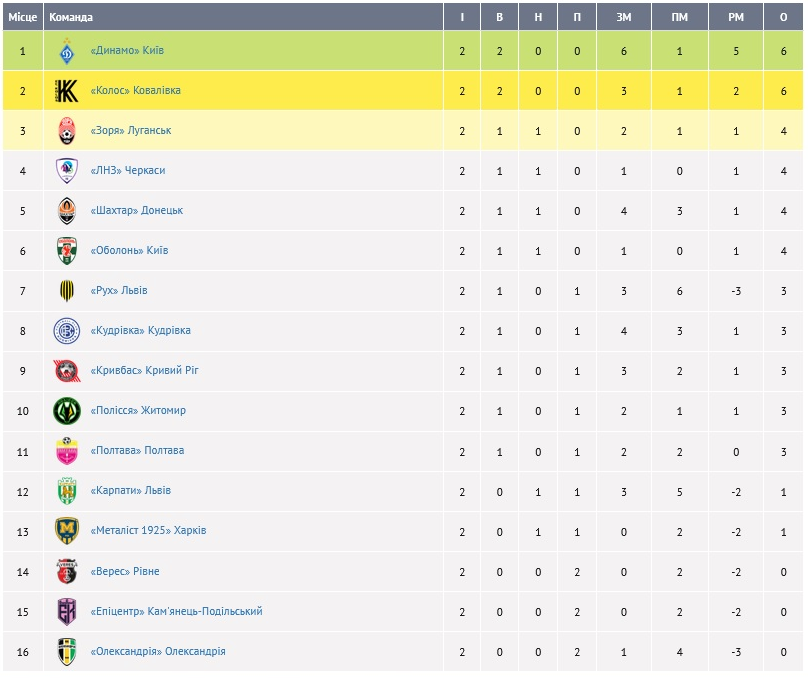Click the «О» points column header
Viewport: 808px width, 678px height.
point(783,17)
